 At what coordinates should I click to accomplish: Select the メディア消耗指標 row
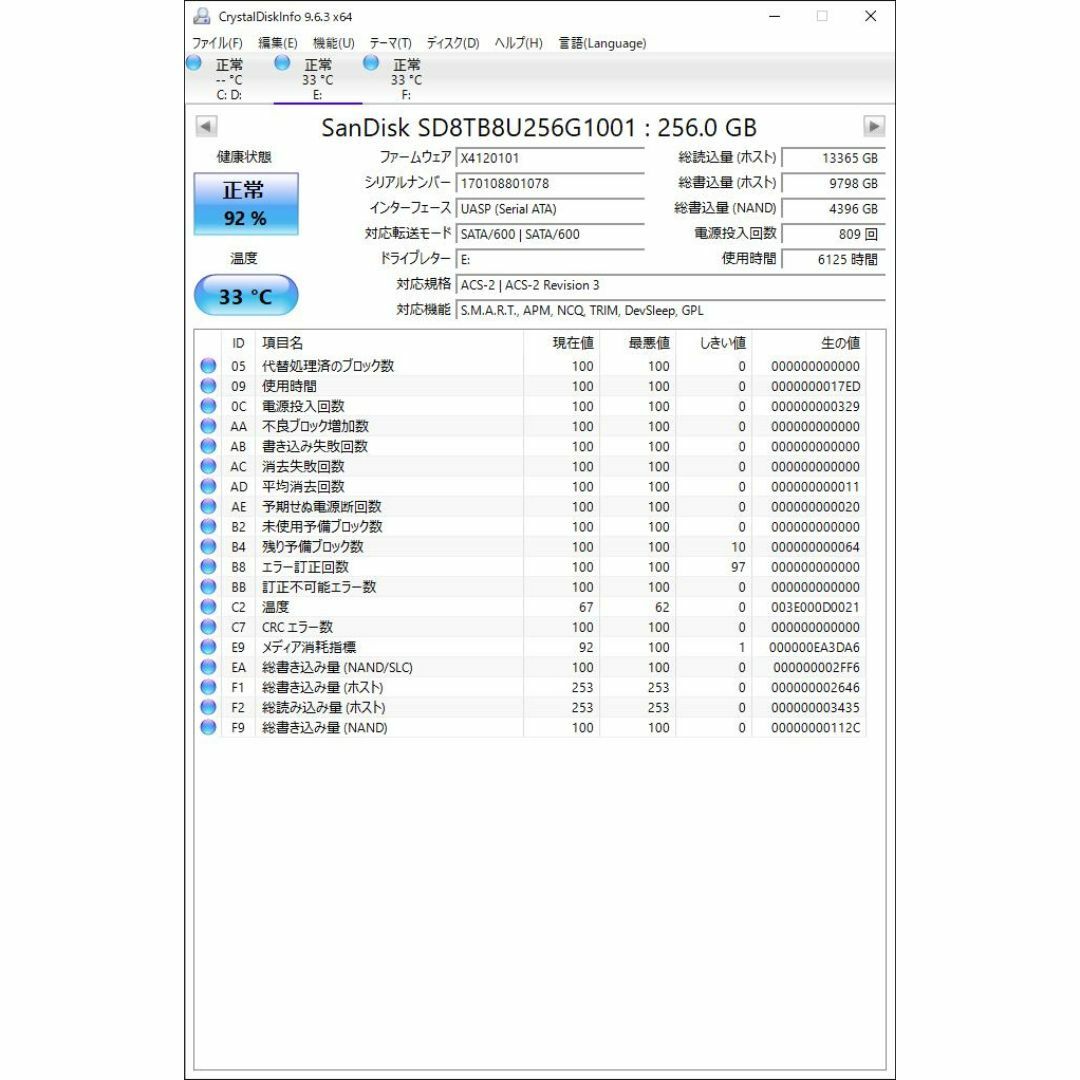coord(530,647)
